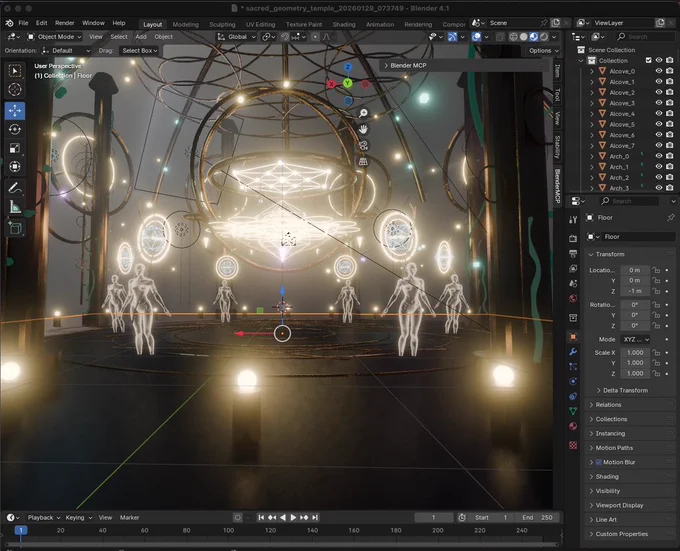The height and width of the screenshot is (551, 680).
Task: Switch to the Modeling workspace tab
Action: coord(185,24)
